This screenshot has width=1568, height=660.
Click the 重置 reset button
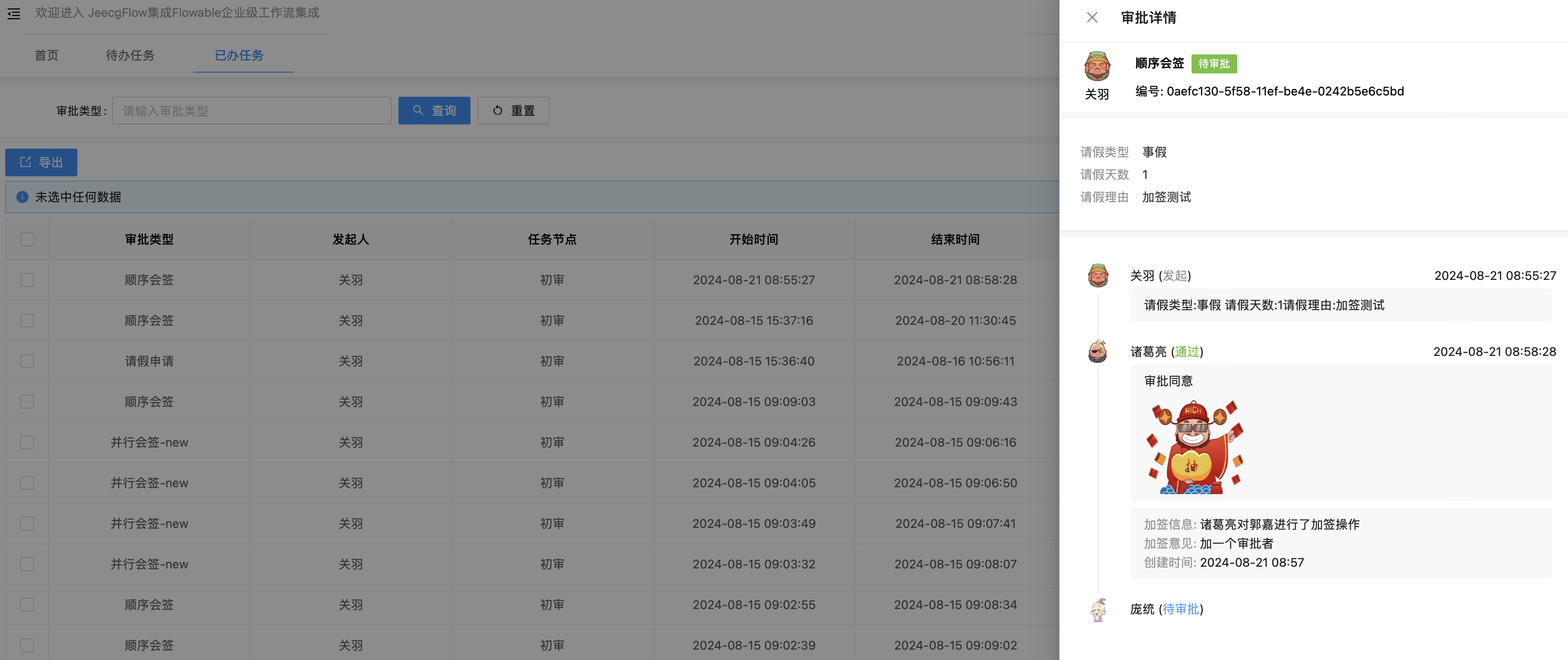[513, 111]
